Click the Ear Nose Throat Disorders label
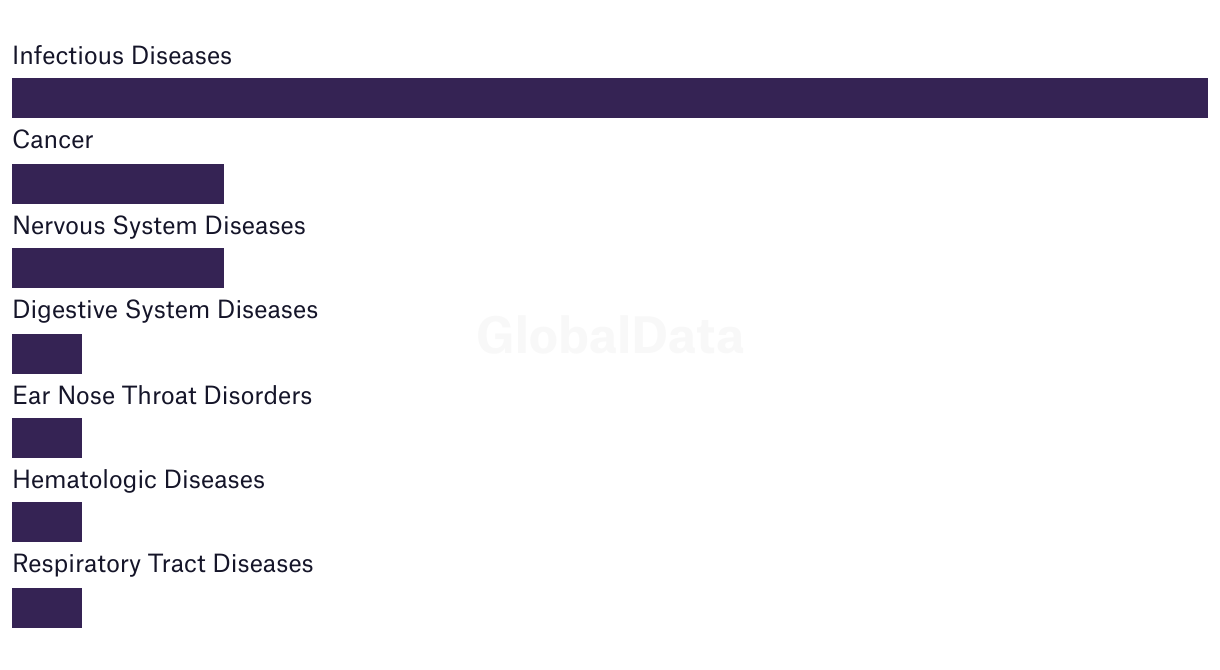Image resolution: width=1220 pixels, height=670 pixels. [x=162, y=396]
